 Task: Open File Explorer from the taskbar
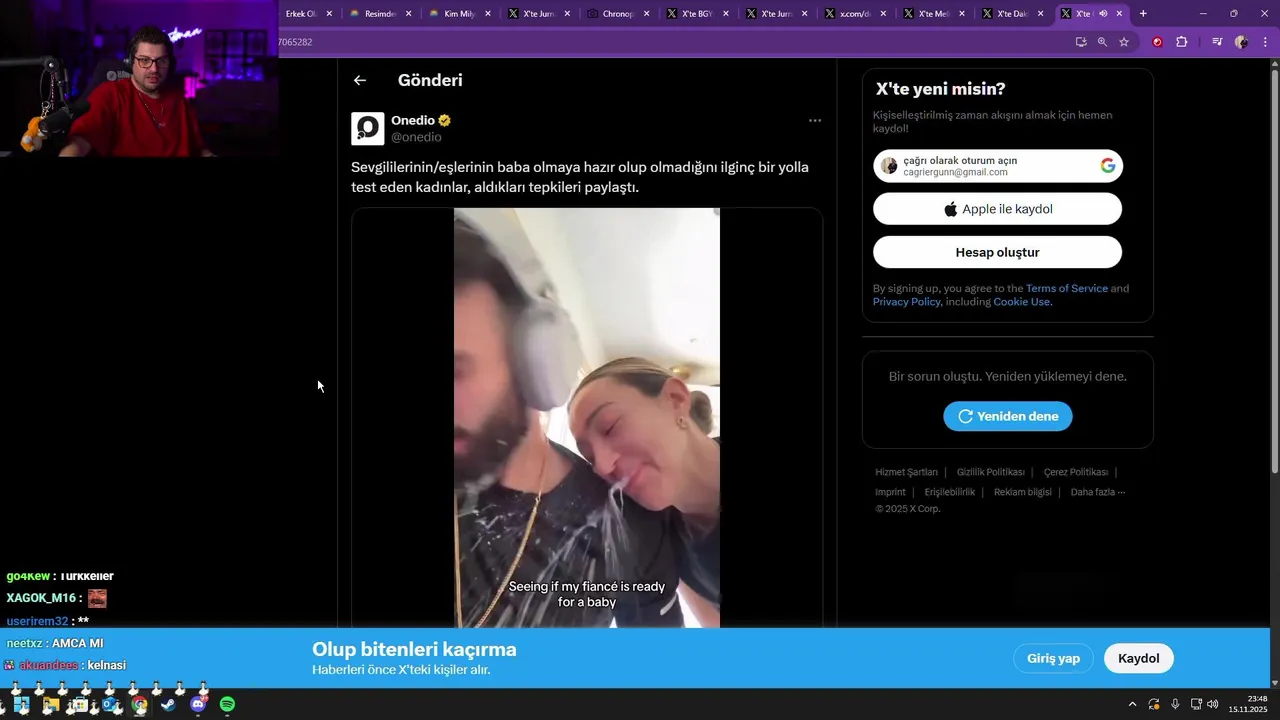point(50,705)
